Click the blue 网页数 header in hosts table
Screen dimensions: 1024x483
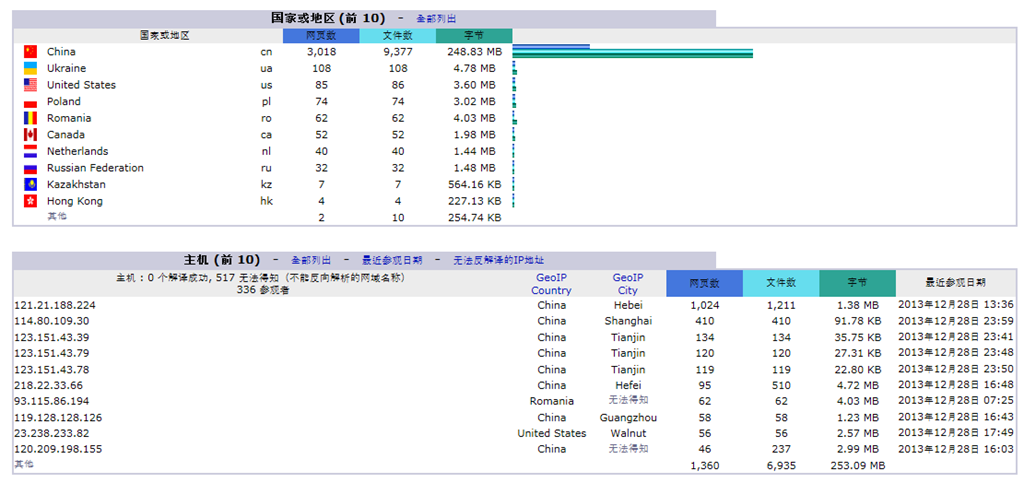(704, 283)
